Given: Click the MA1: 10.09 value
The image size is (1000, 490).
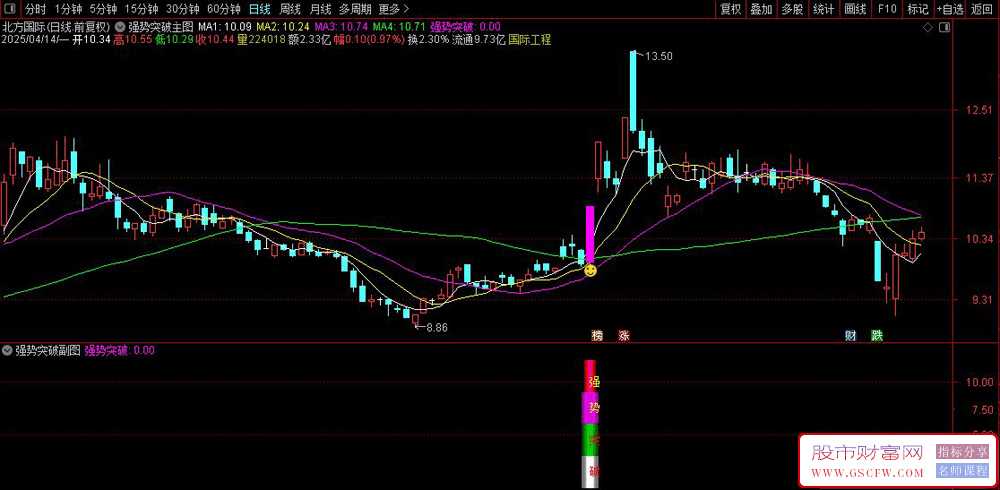Looking at the screenshot, I should point(224,27).
